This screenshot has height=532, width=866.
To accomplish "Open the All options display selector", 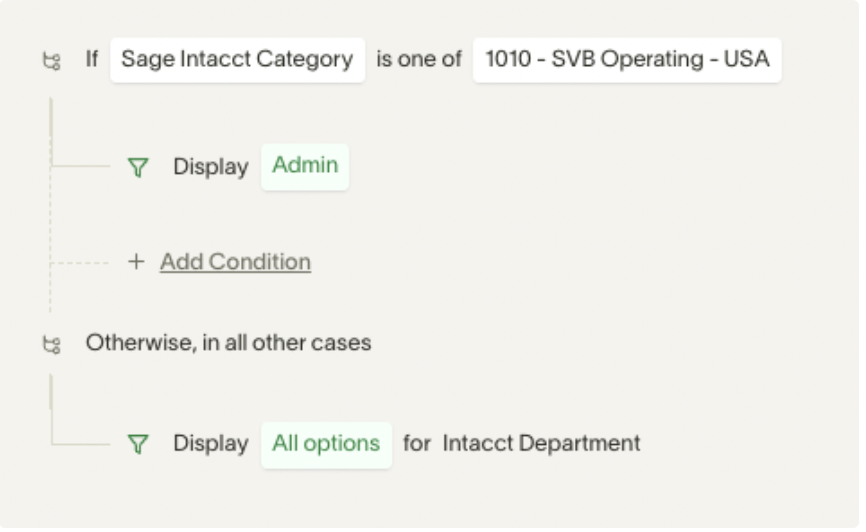I will click(326, 445).
